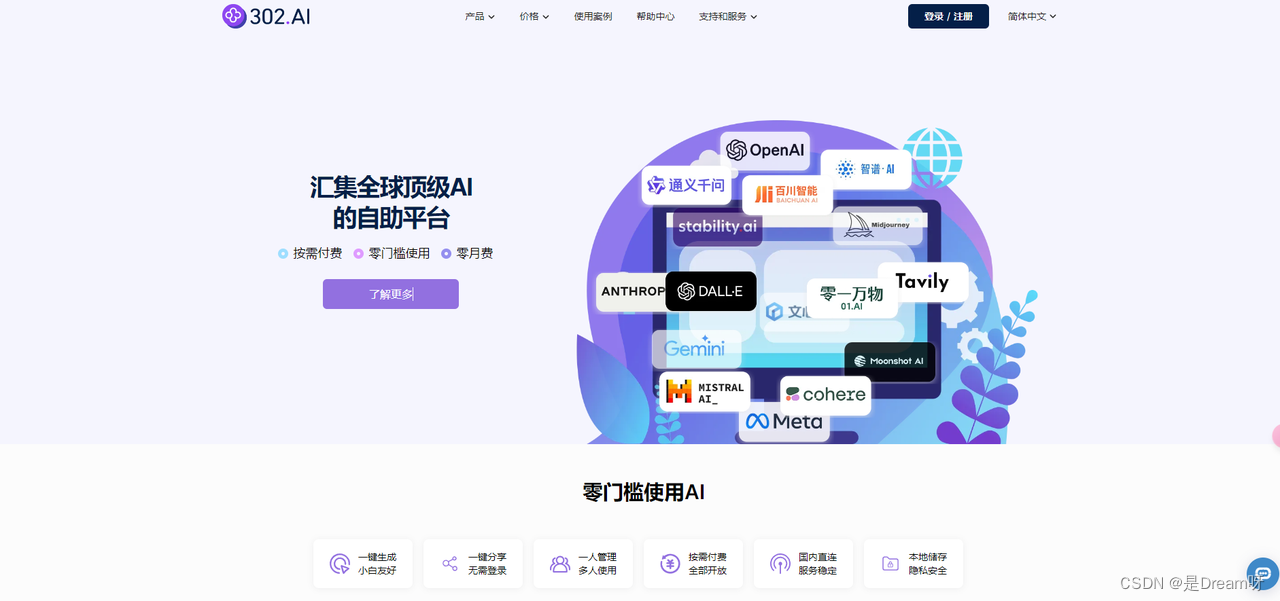Open the chat support bubble
The height and width of the screenshot is (601, 1280).
coord(1263,574)
